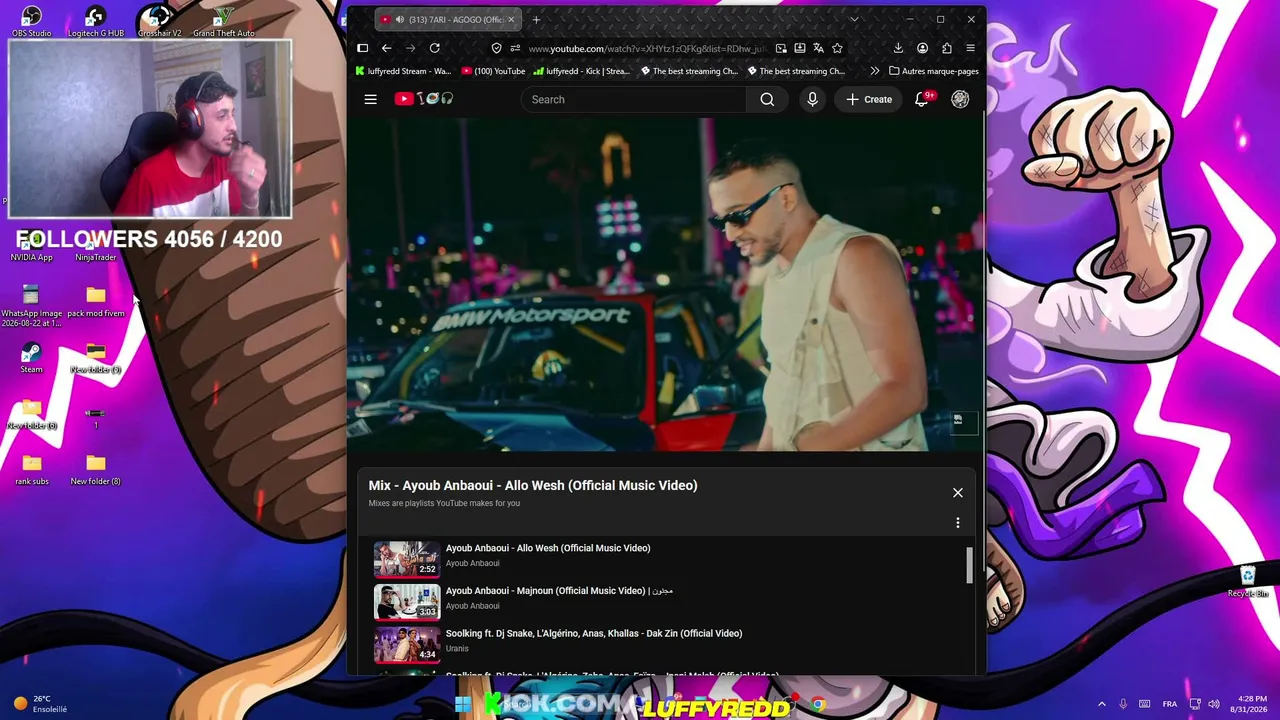Bookmark this page with the star icon
The width and height of the screenshot is (1280, 720).
point(837,48)
